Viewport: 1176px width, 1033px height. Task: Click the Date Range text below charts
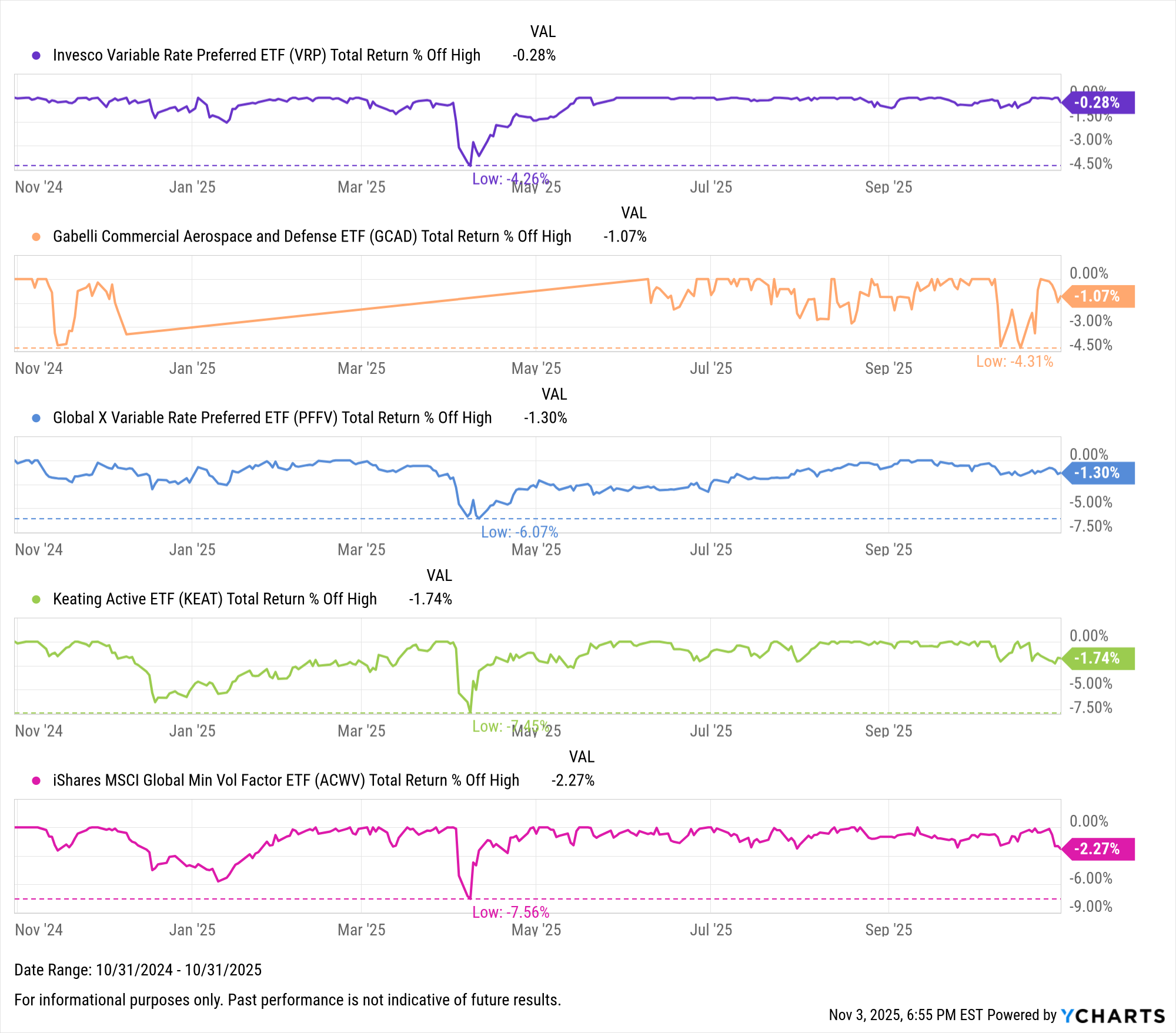coord(138,970)
